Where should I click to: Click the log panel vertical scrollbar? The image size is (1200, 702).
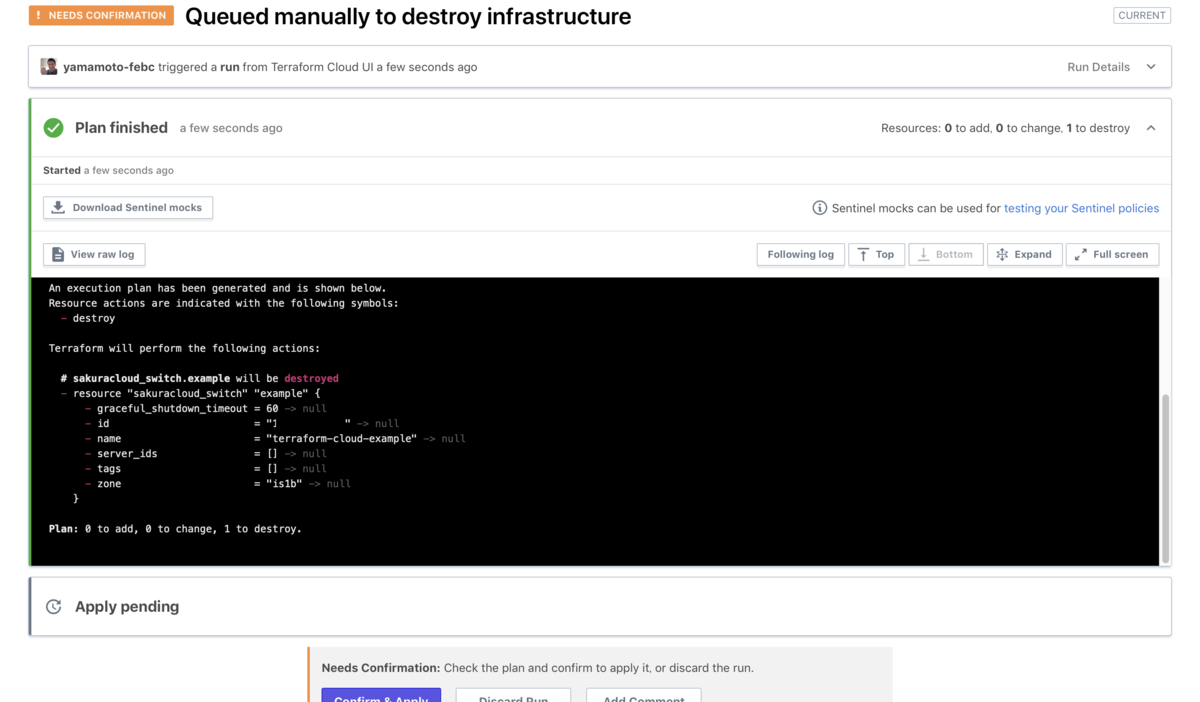[x=1165, y=478]
